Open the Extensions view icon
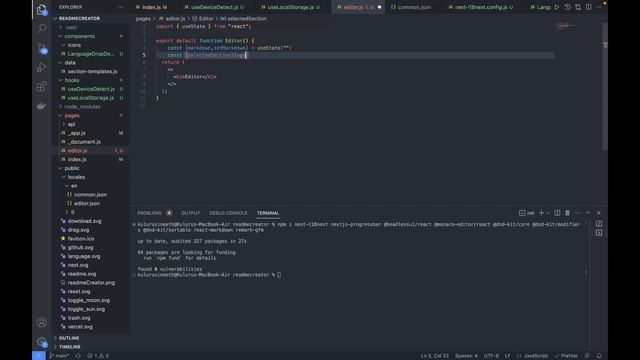This screenshot has width=640, height=360. click(42, 86)
